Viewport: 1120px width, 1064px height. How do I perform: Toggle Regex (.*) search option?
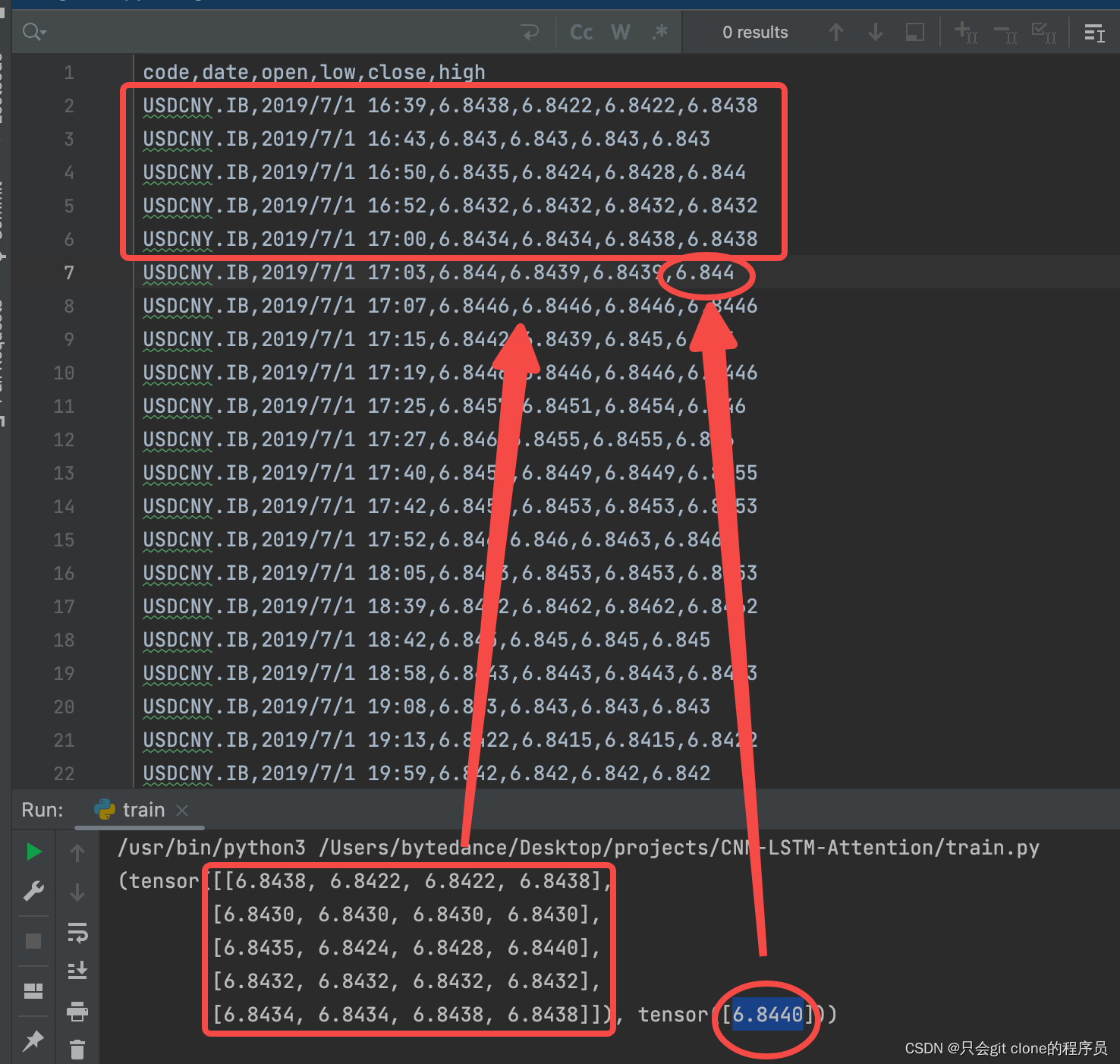tap(659, 32)
